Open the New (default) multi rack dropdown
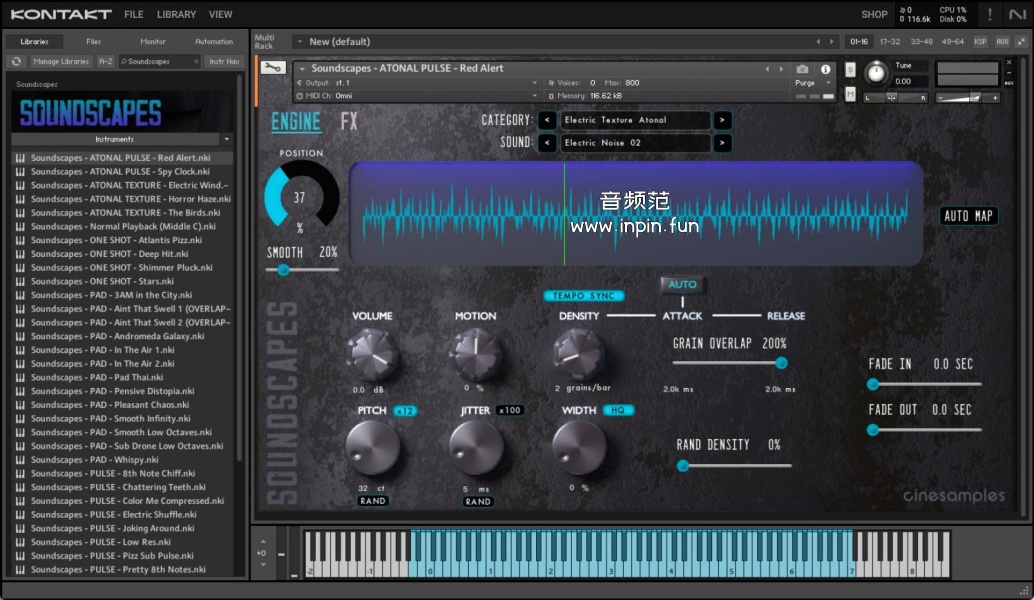This screenshot has width=1034, height=600. pyautogui.click(x=299, y=42)
